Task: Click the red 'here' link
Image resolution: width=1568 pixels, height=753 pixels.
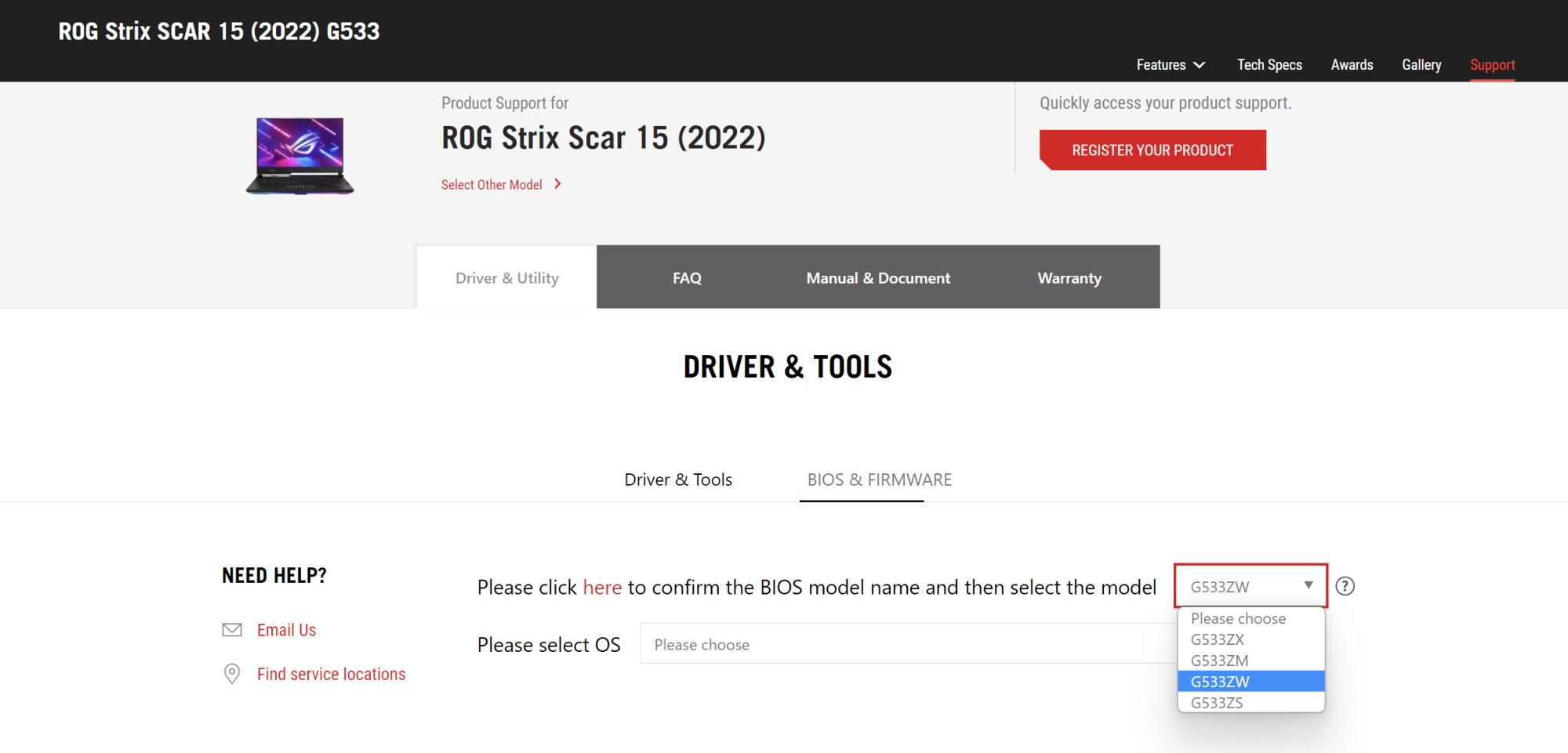Action: tap(602, 587)
